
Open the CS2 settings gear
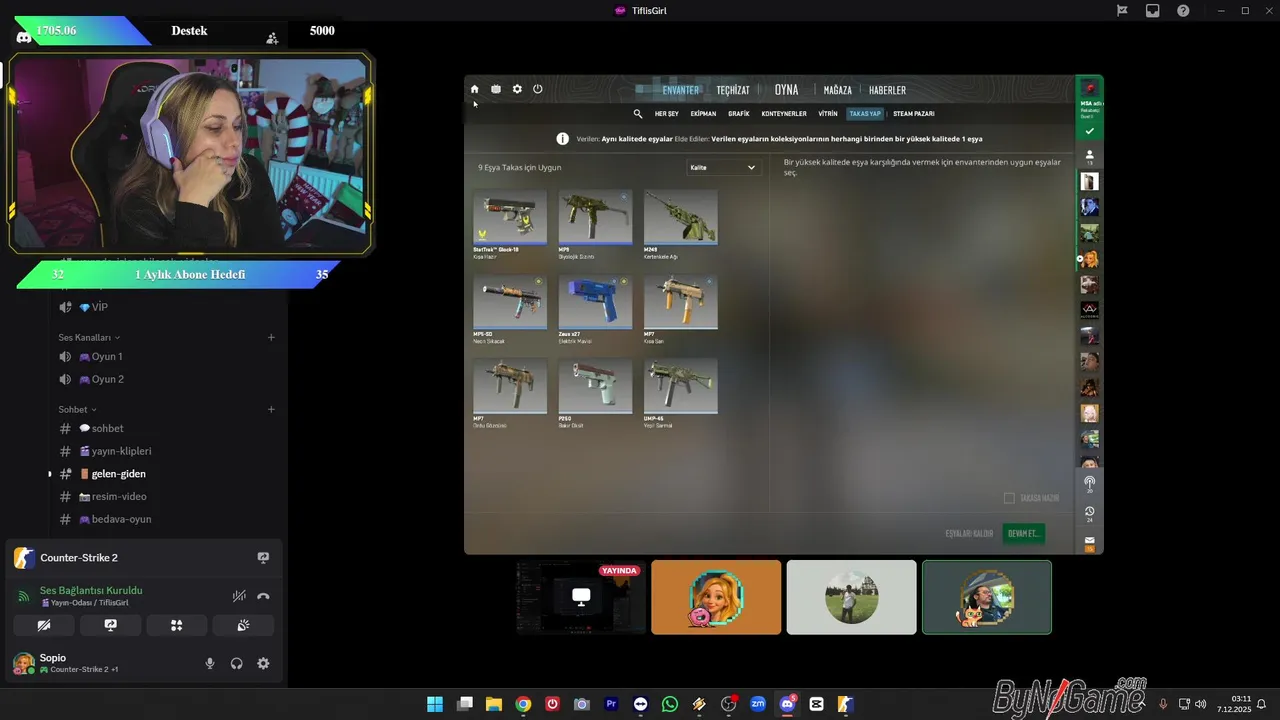point(517,89)
